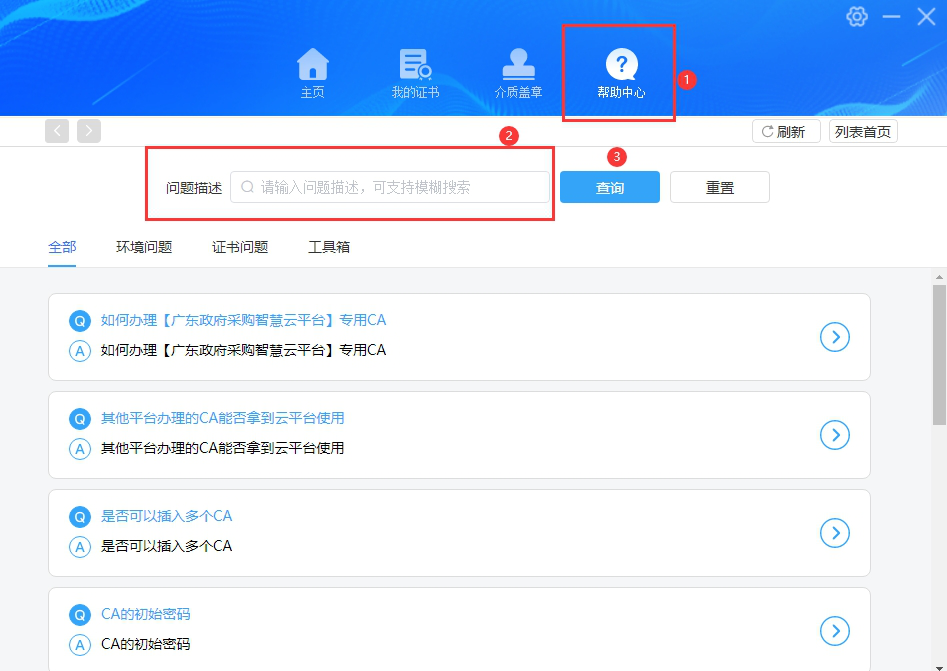The image size is (947, 671).
Task: Open the 帮助中心 help icon
Action: tap(621, 73)
